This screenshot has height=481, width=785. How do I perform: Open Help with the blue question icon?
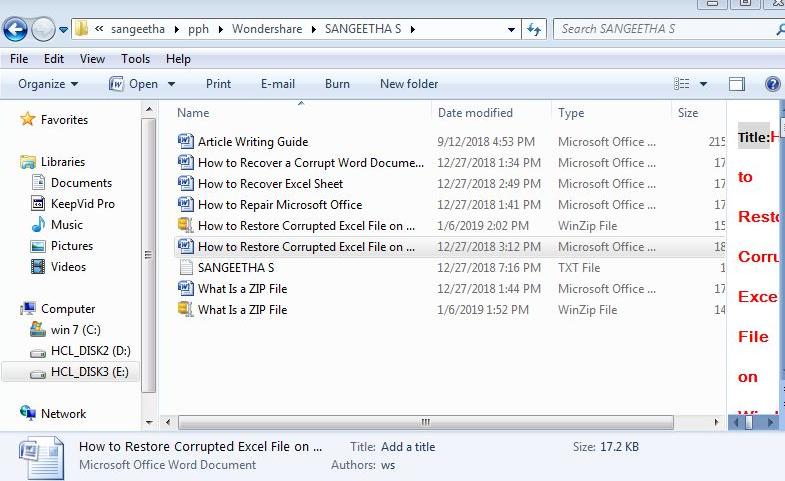[773, 84]
